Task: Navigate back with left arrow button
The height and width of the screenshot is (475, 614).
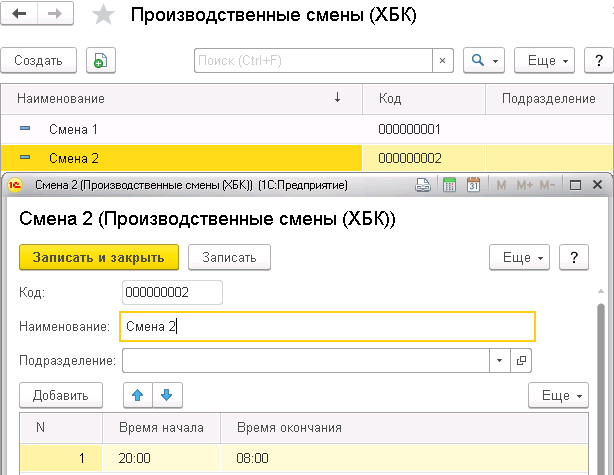Action: [22, 15]
